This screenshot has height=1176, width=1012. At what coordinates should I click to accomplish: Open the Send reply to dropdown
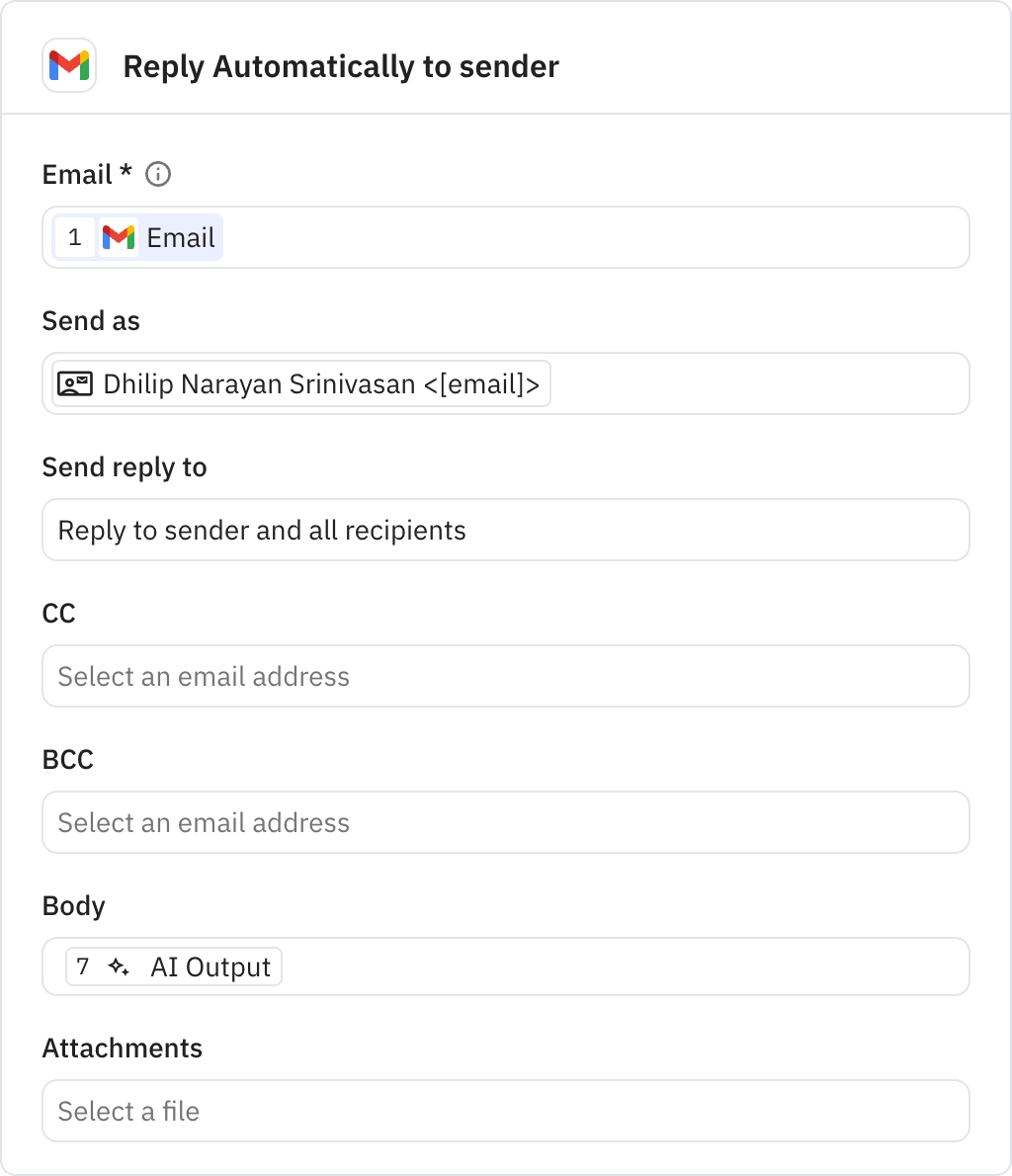pyautogui.click(x=505, y=530)
